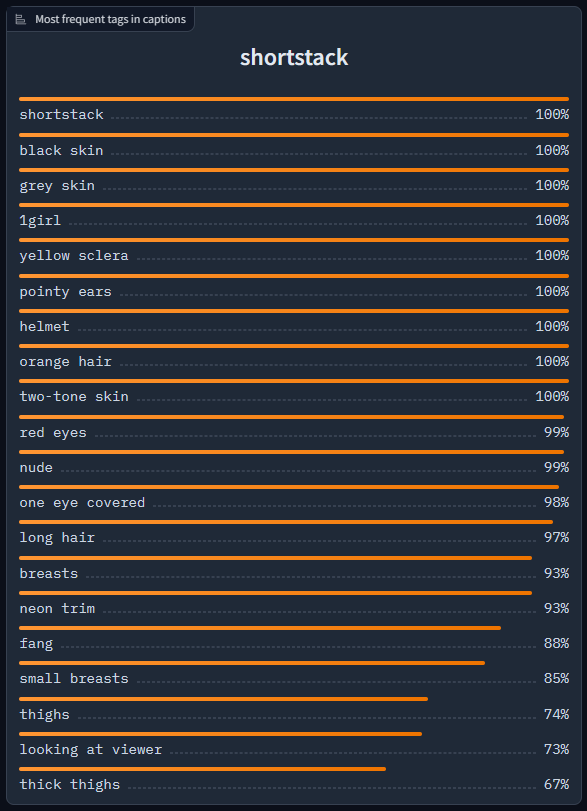This screenshot has width=587, height=811.
Task: Select the 'Most frequent tags in captions' tab label
Action: (110, 19)
